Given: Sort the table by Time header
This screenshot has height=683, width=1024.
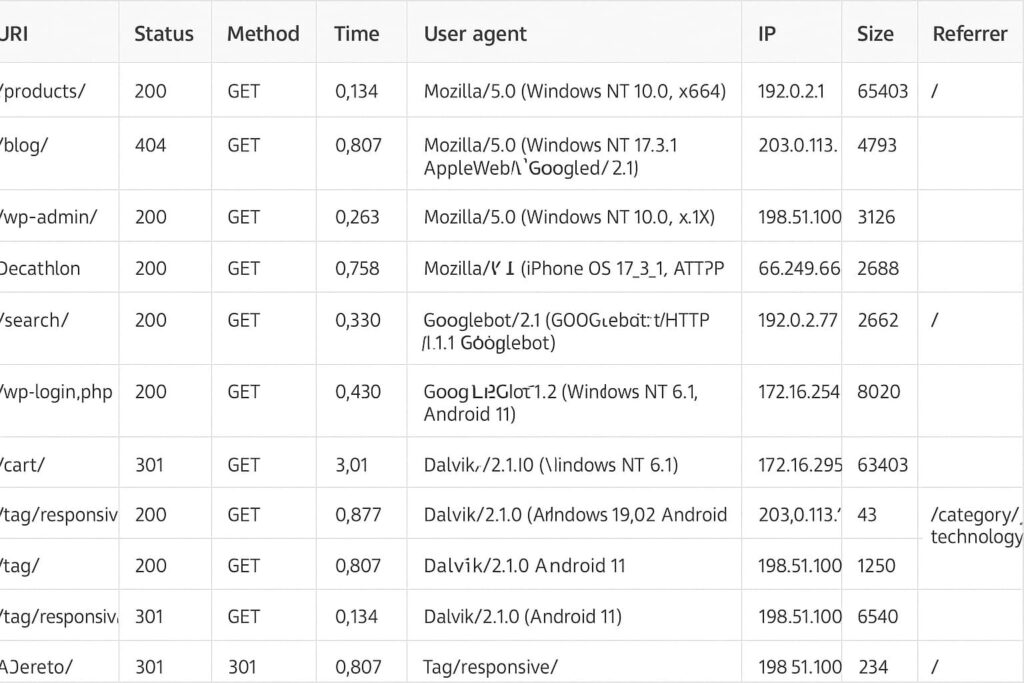Looking at the screenshot, I should point(356,34).
